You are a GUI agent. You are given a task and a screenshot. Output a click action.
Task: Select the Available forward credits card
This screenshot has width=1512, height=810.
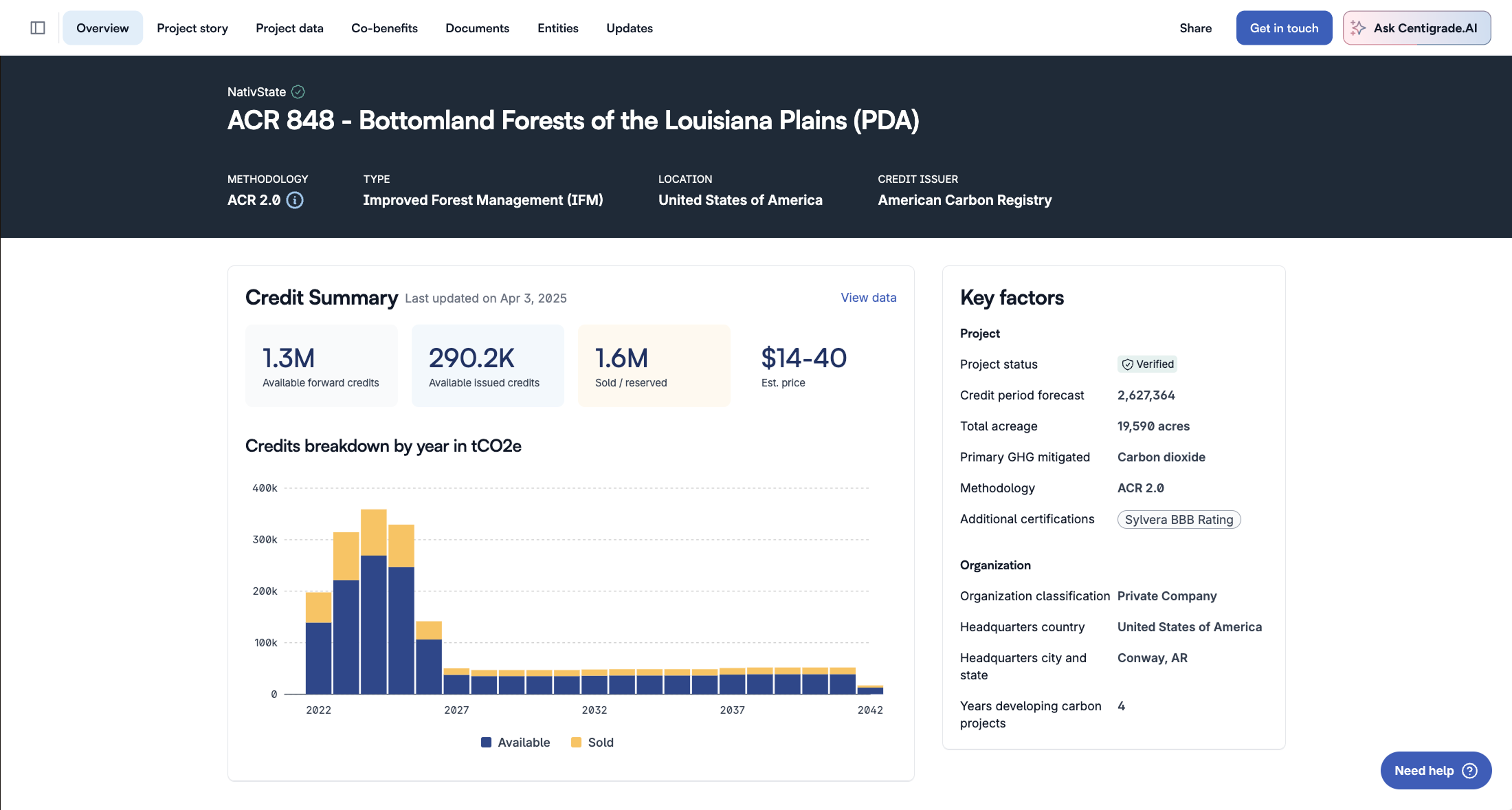point(321,366)
